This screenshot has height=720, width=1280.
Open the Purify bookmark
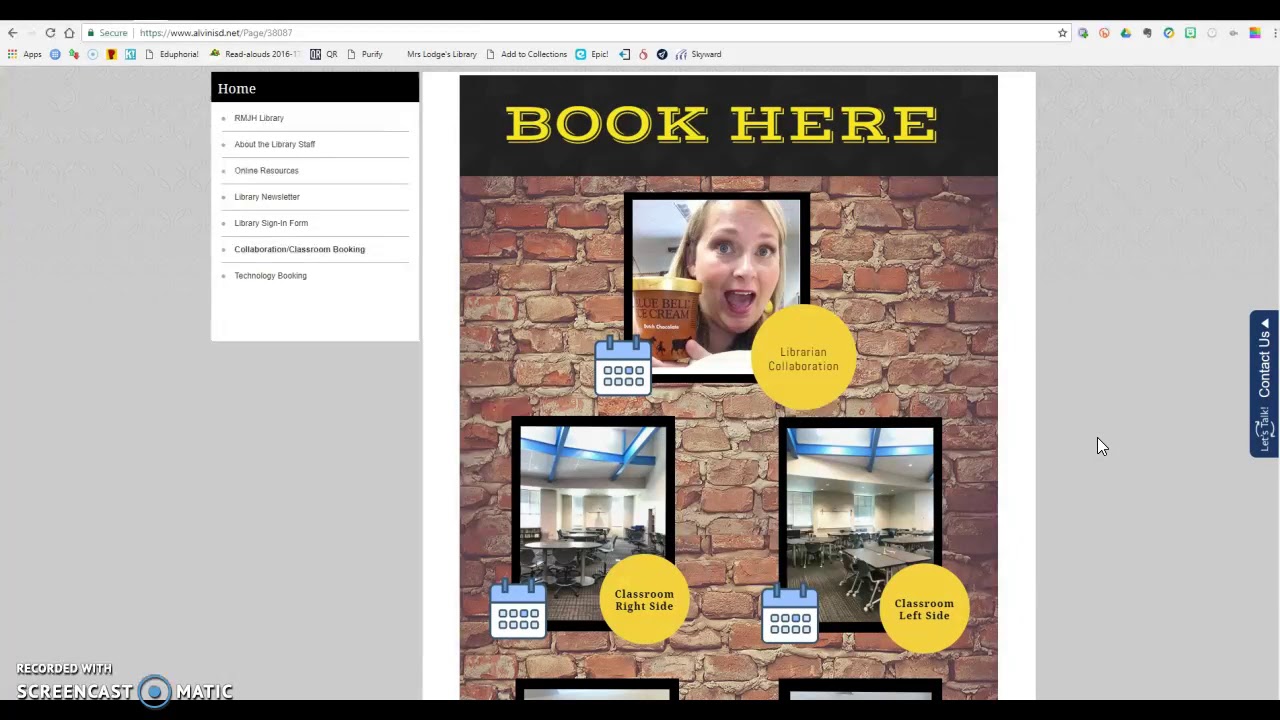365,54
